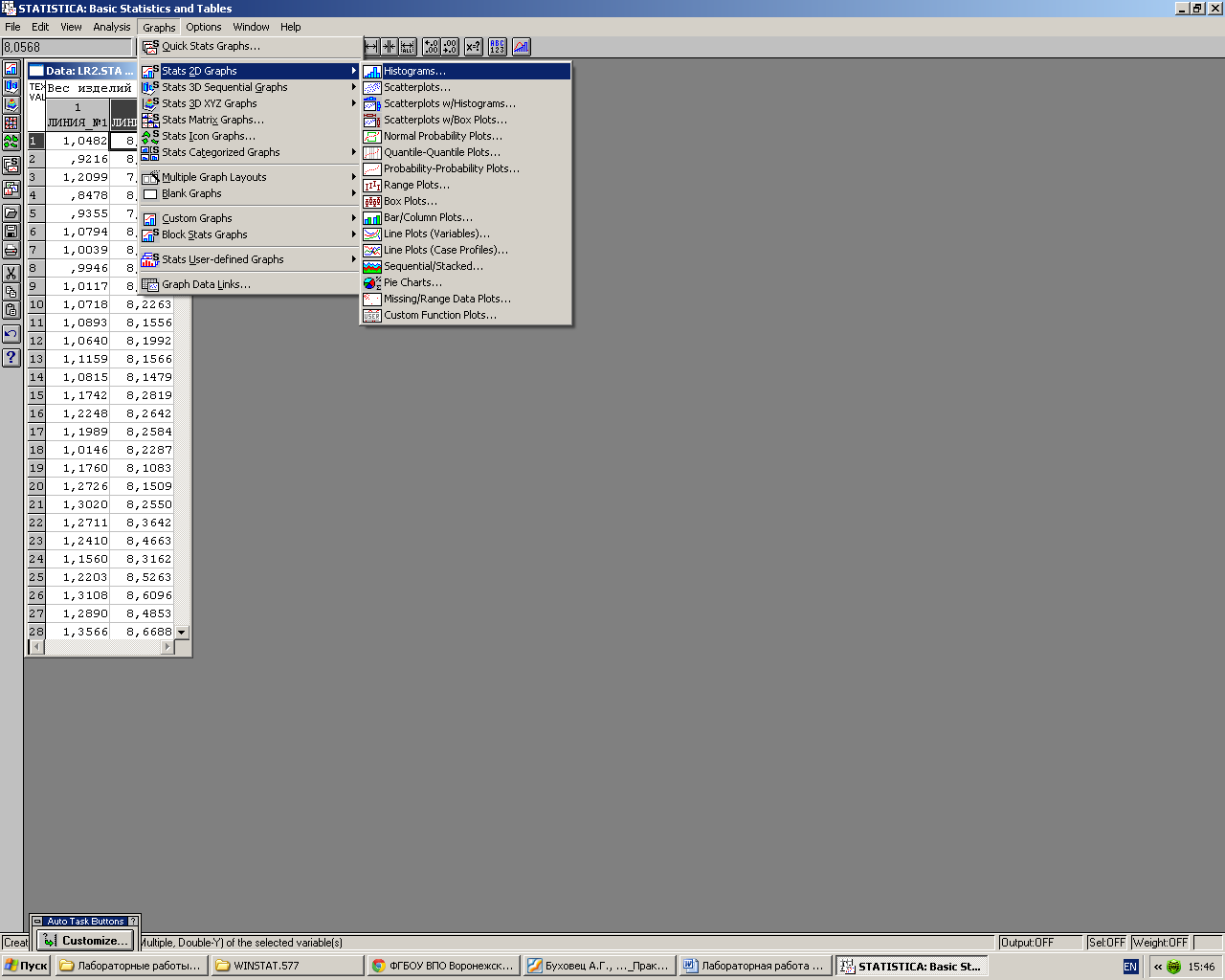Open Histograms from the 2D Graphs submenu

tap(466, 71)
